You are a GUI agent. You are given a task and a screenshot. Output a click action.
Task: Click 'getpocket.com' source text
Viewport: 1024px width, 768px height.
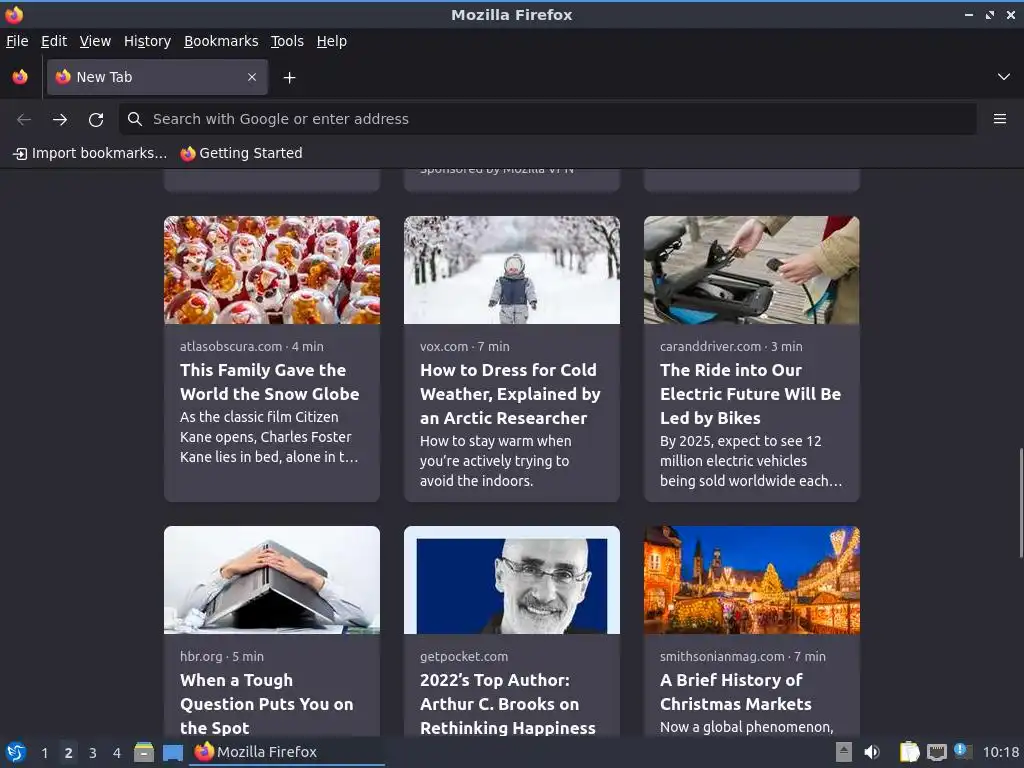(x=464, y=656)
